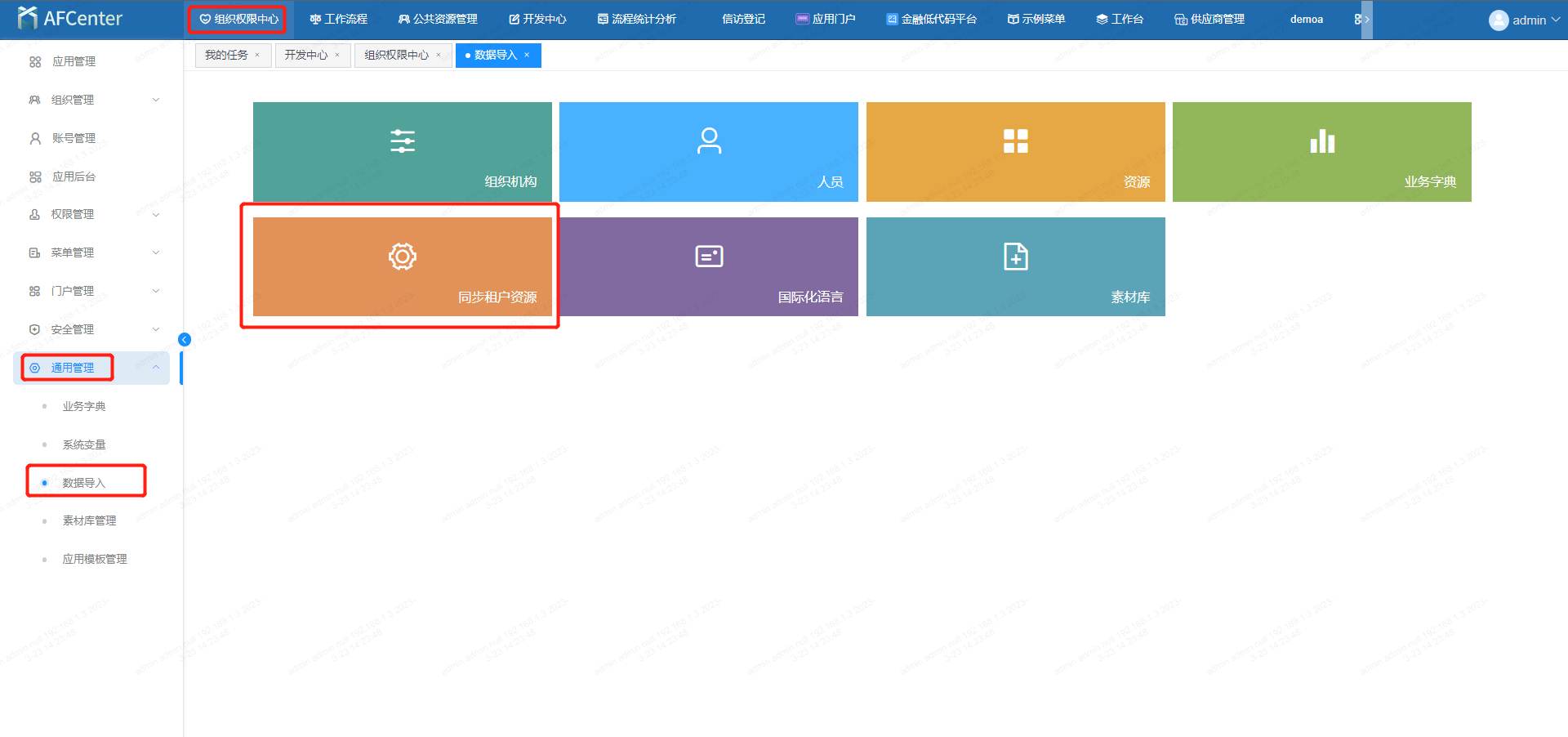Image resolution: width=1568 pixels, height=737 pixels.
Task: Open 系统变量 in the sidebar
Action: (84, 444)
